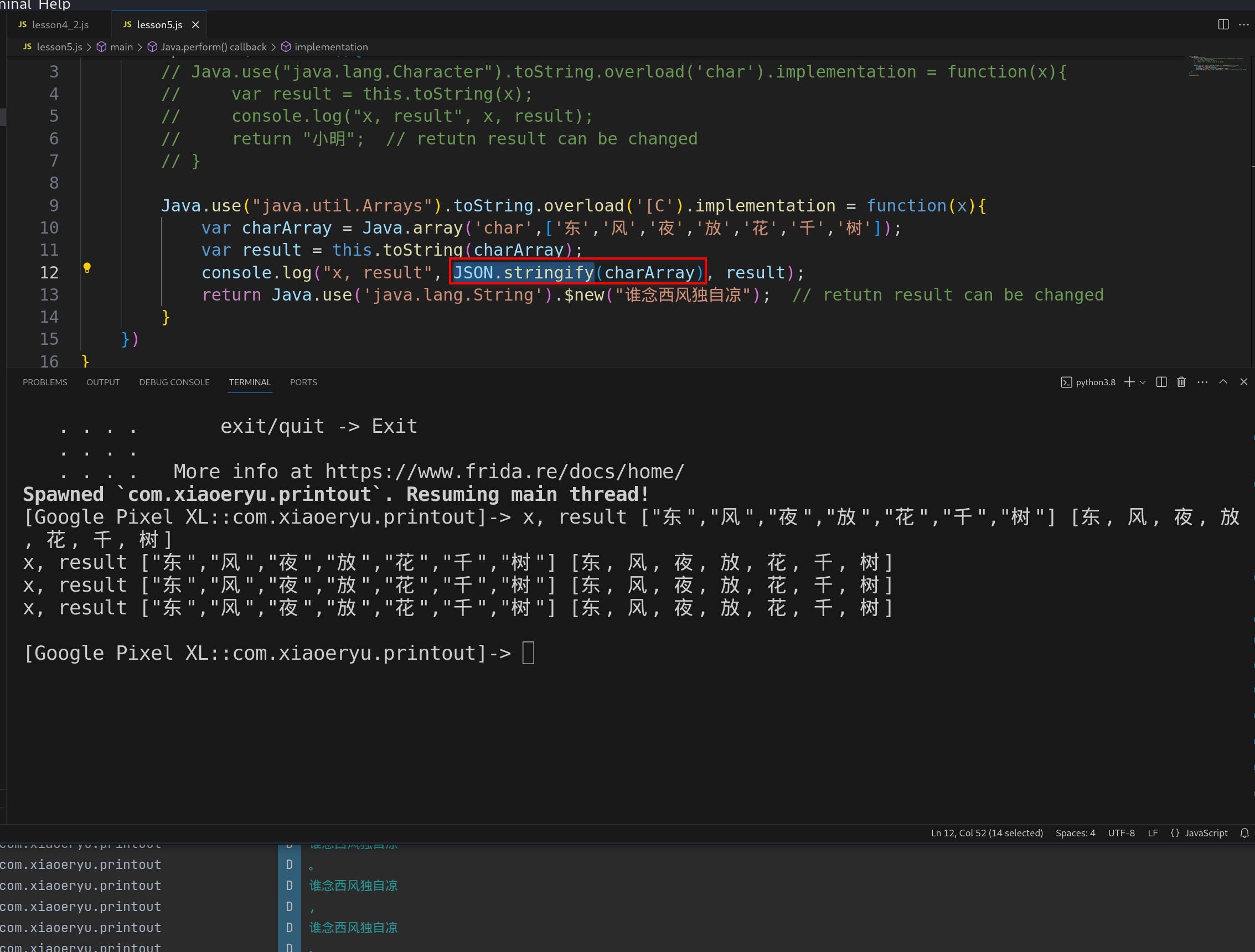Split the editor to the right
1255x952 pixels.
(x=1223, y=24)
